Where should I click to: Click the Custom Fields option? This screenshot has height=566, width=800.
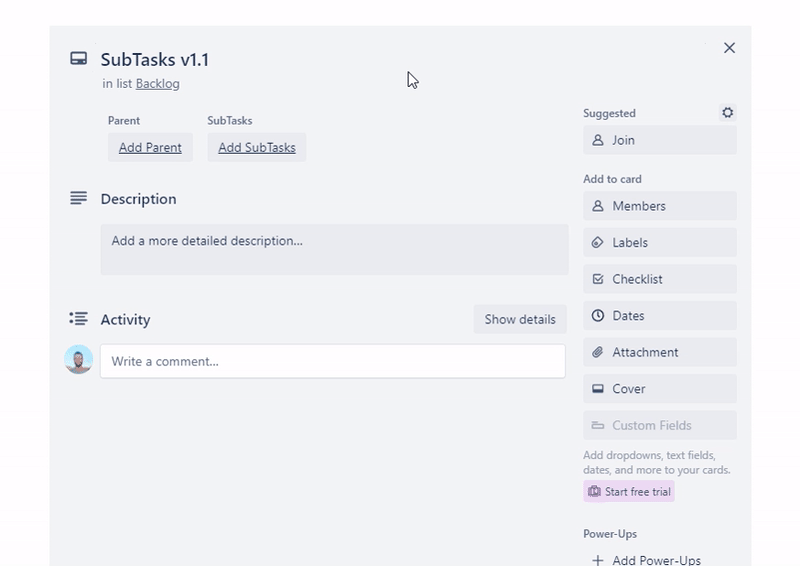pos(659,425)
